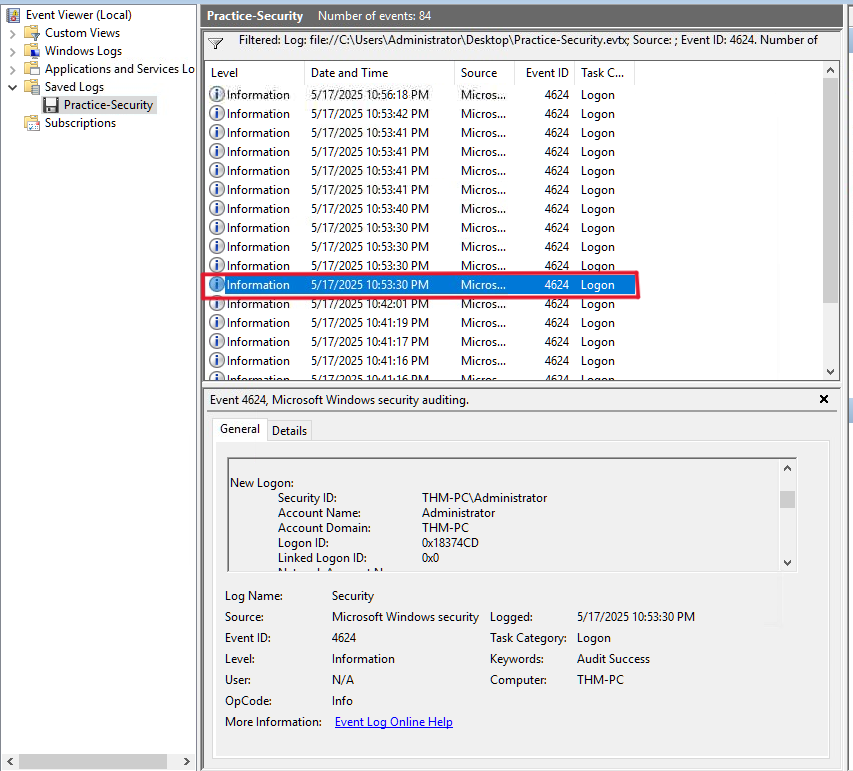
Task: Click the Event Viewer (Local) root icon
Action: 13,15
